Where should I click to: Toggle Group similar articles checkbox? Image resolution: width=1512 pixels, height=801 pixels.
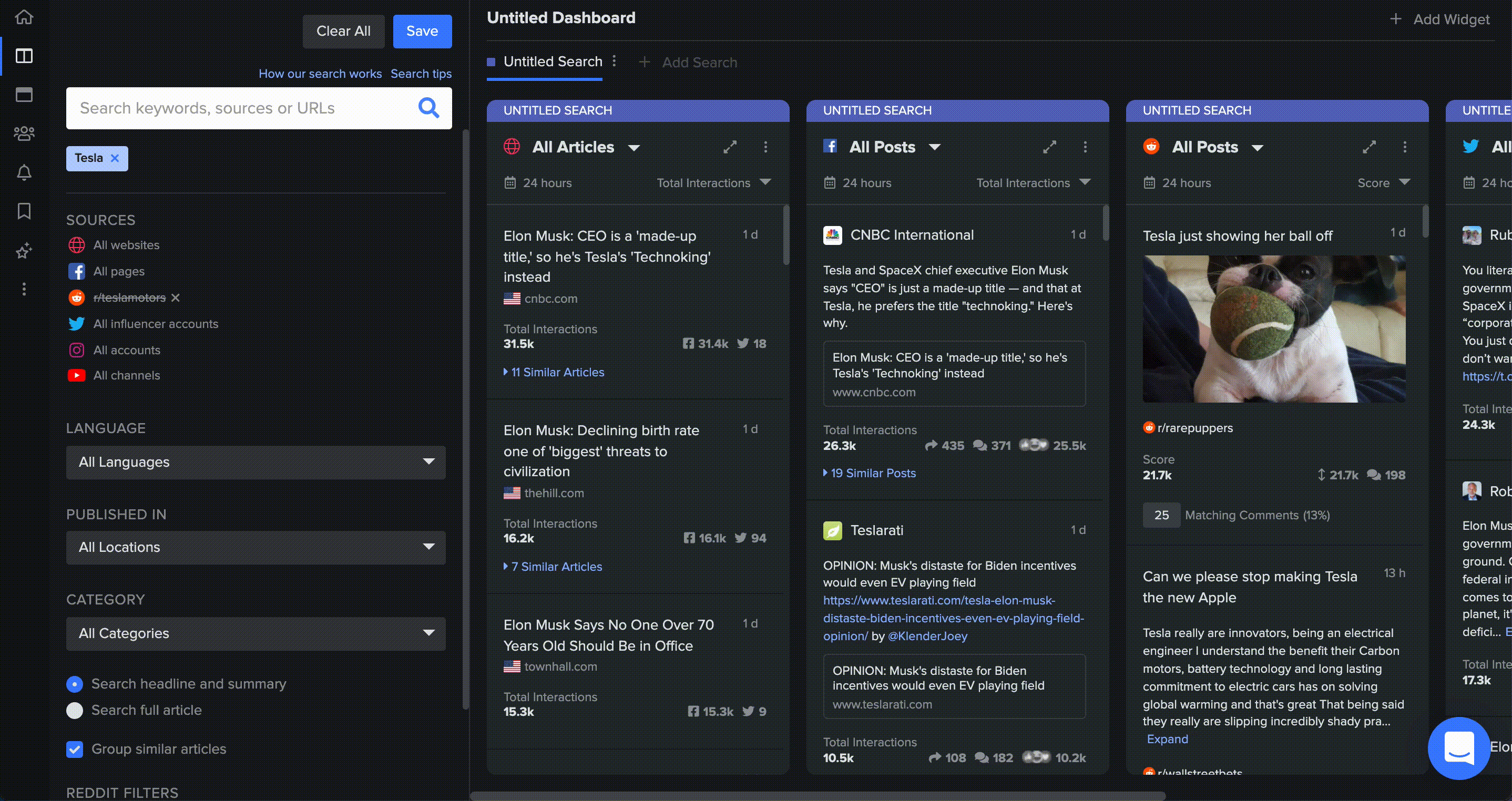(x=75, y=749)
